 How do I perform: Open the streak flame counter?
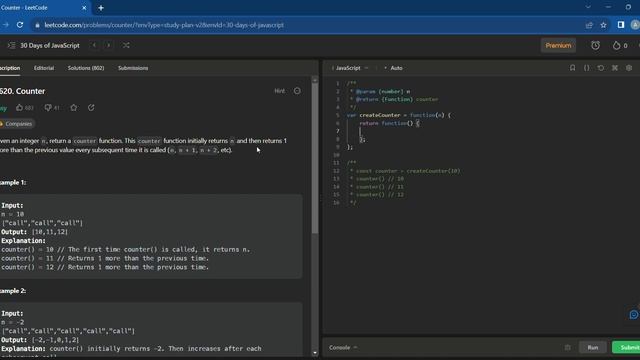tap(620, 45)
